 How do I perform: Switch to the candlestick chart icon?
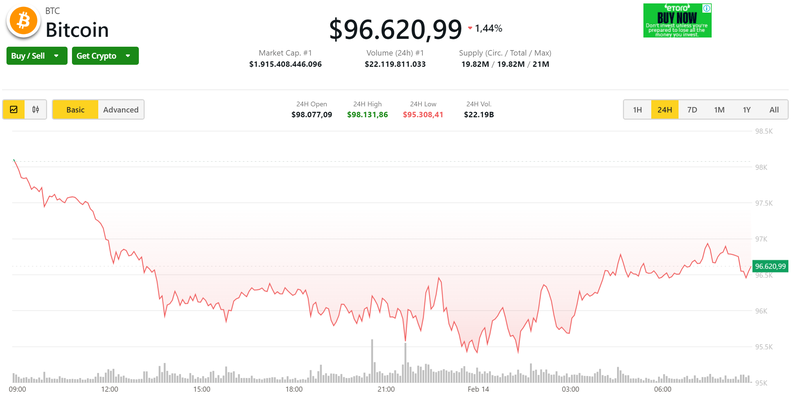pos(37,109)
